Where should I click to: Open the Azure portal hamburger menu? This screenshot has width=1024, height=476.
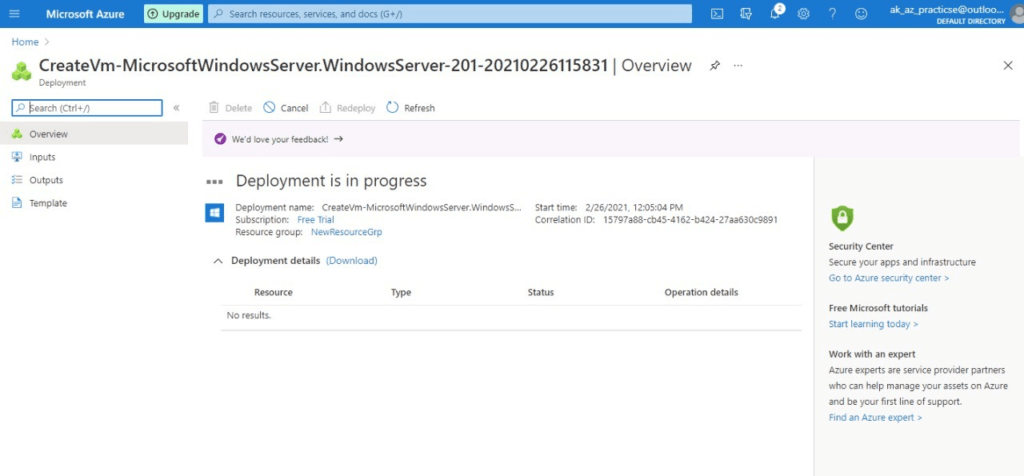tap(14, 14)
